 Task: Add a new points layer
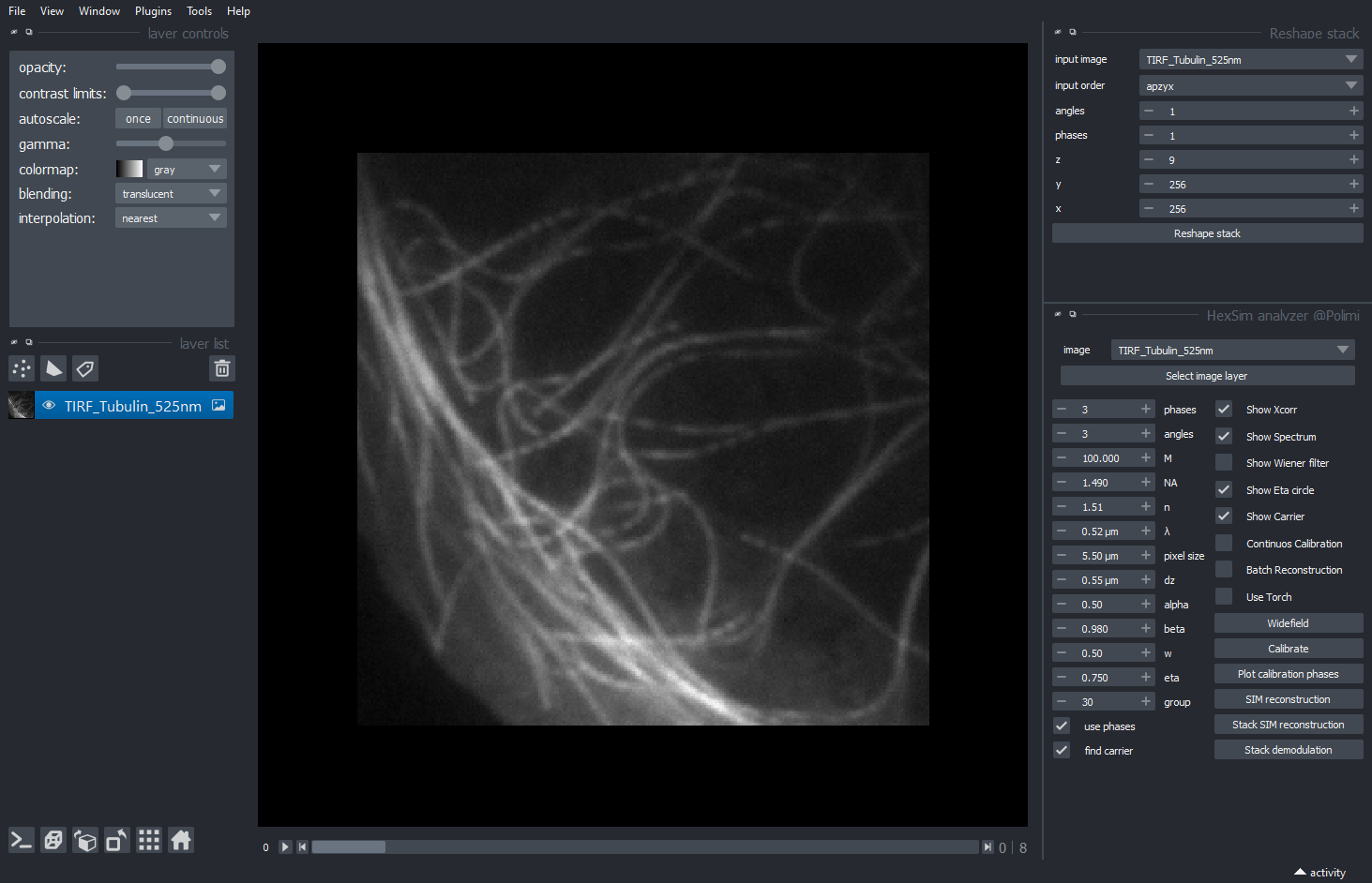click(22, 368)
